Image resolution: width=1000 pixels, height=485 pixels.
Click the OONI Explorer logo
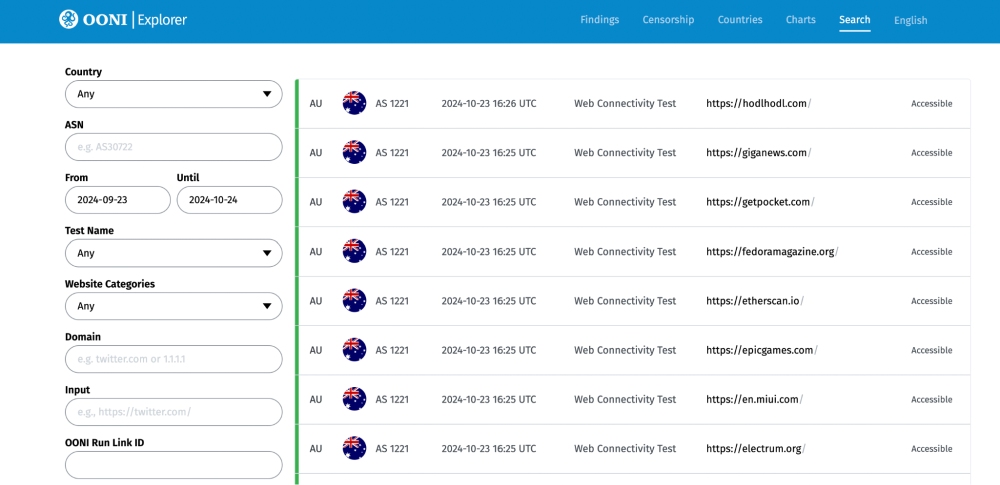[x=123, y=20]
